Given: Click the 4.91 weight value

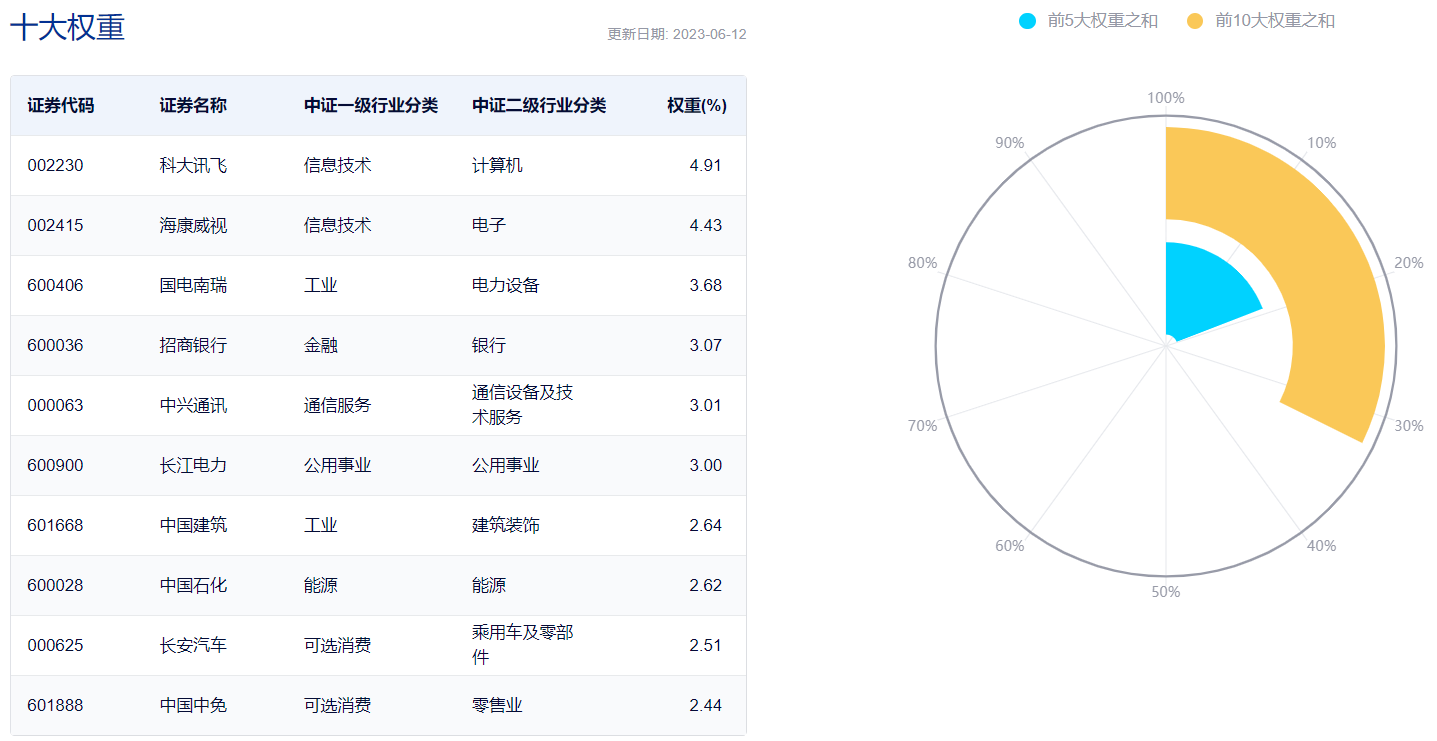Looking at the screenshot, I should coord(706,165).
